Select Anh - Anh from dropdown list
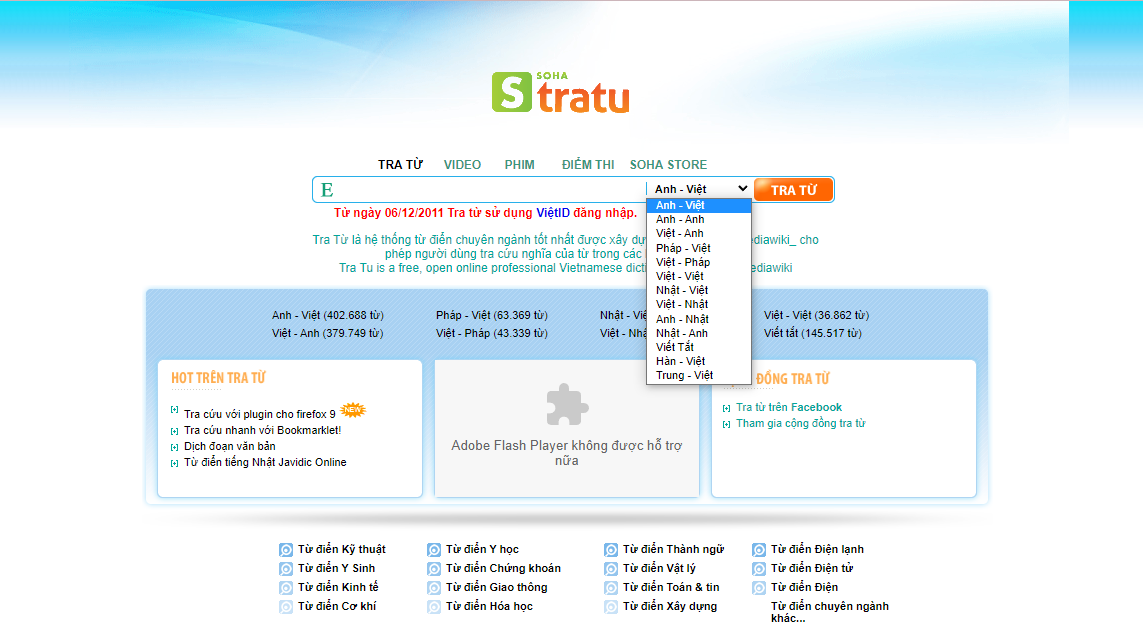The width and height of the screenshot is (1143, 643). [x=699, y=219]
